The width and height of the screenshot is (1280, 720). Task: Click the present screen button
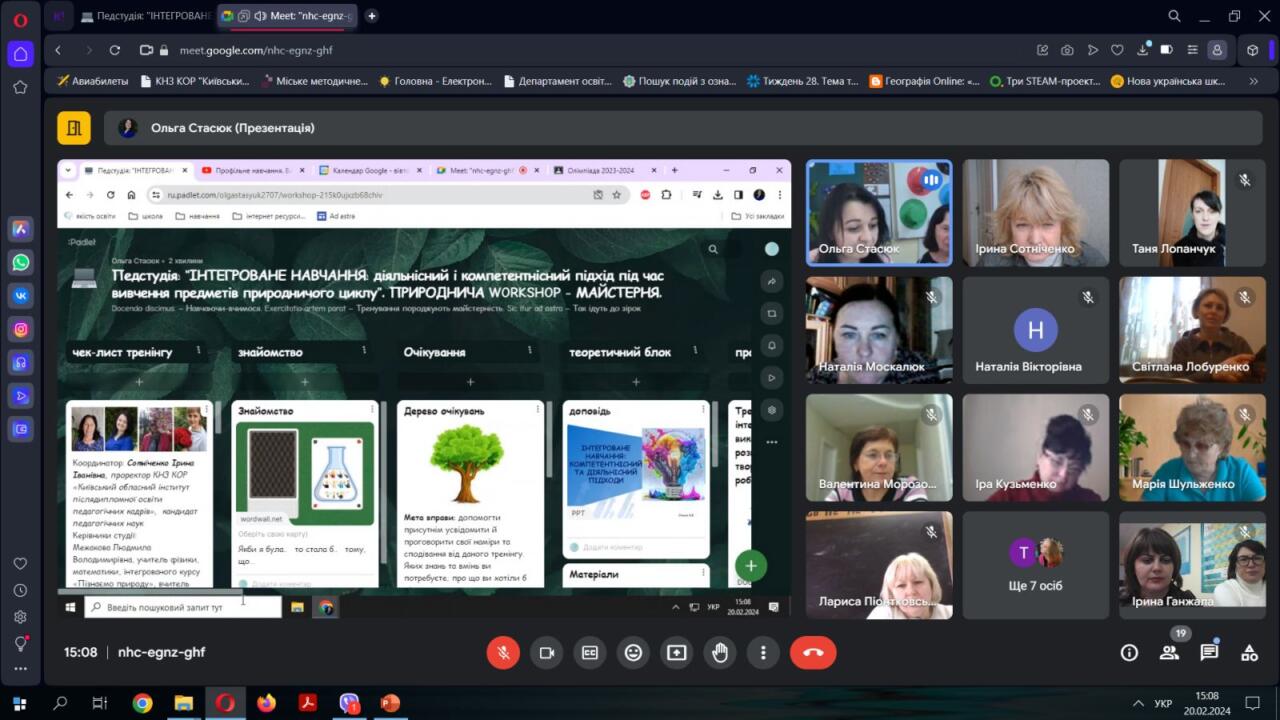pos(677,653)
